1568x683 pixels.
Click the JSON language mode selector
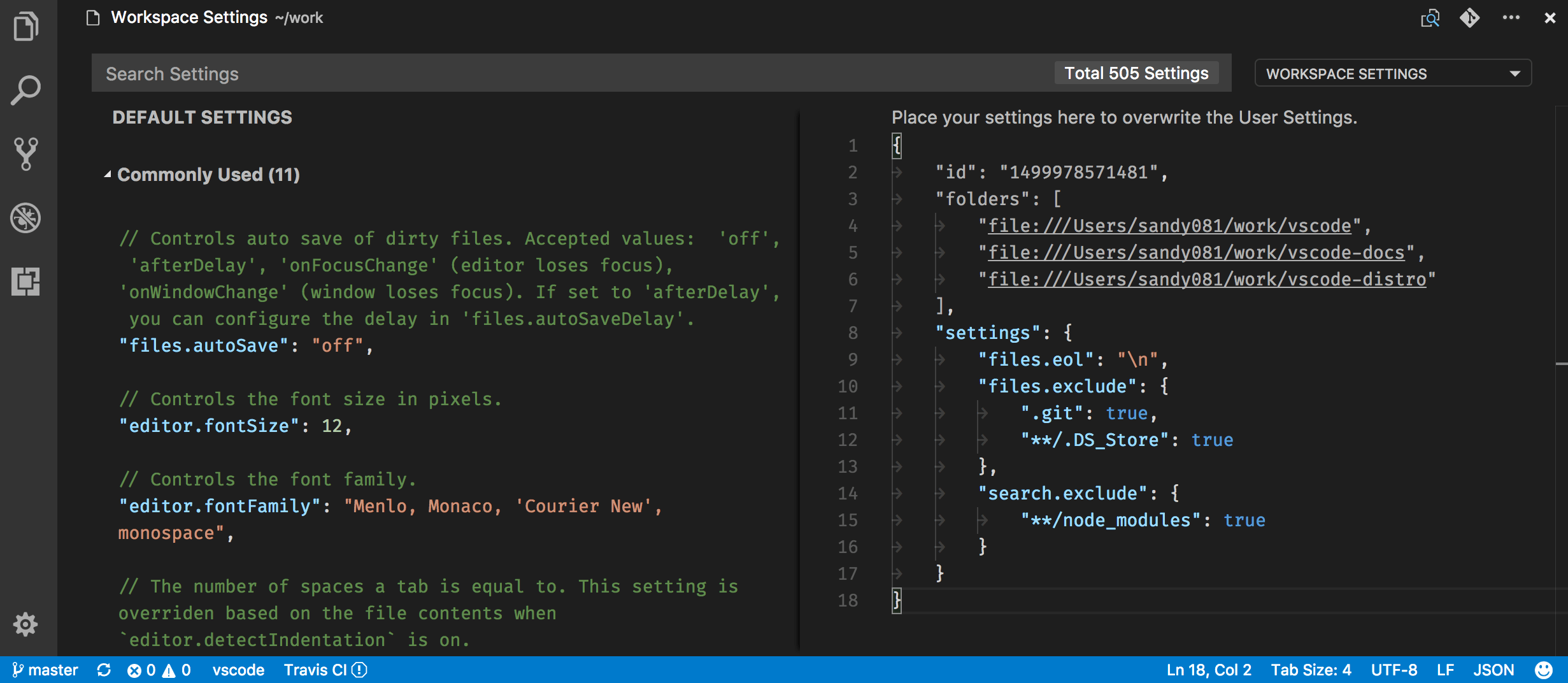tap(1493, 670)
